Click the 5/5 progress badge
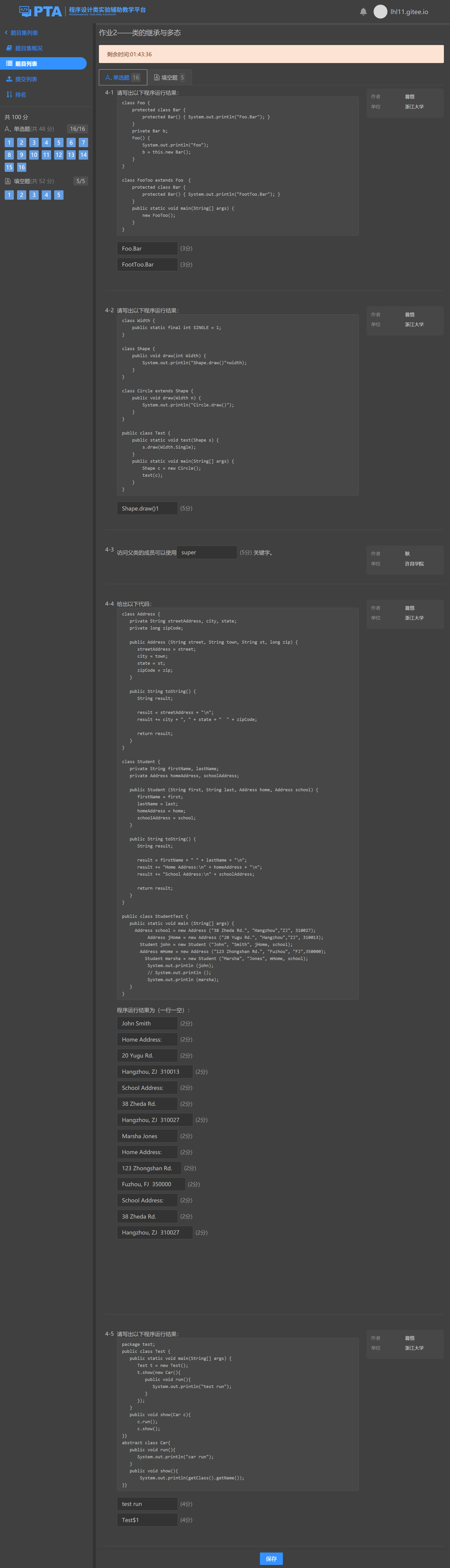 pyautogui.click(x=80, y=181)
